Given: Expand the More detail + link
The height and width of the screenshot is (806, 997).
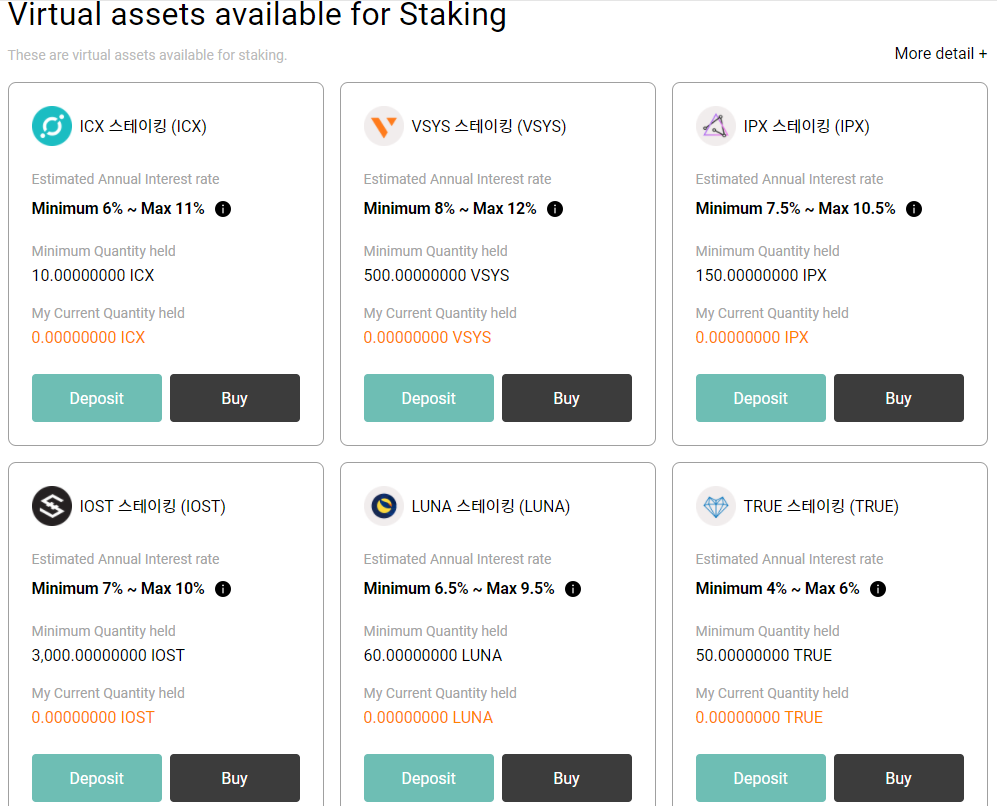Looking at the screenshot, I should coord(940,53).
